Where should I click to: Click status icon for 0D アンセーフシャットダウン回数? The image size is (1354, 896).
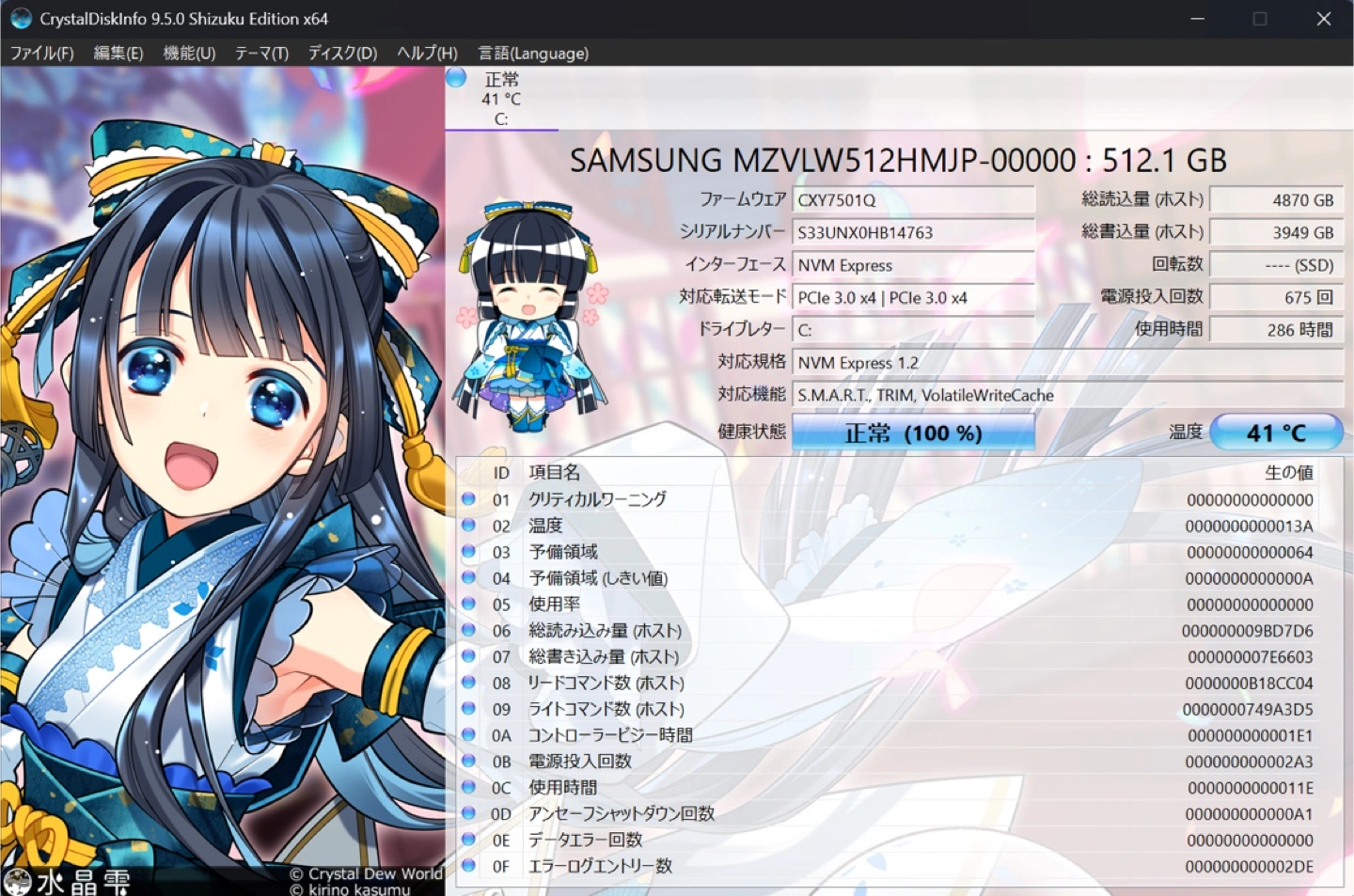click(468, 813)
